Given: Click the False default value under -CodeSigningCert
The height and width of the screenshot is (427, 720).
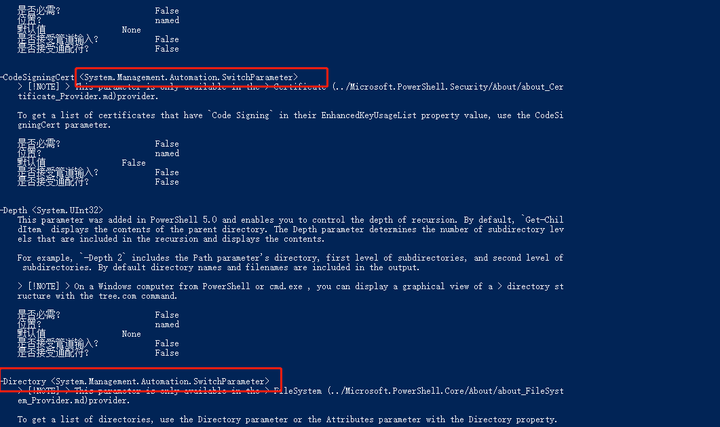Looking at the screenshot, I should 133,163.
